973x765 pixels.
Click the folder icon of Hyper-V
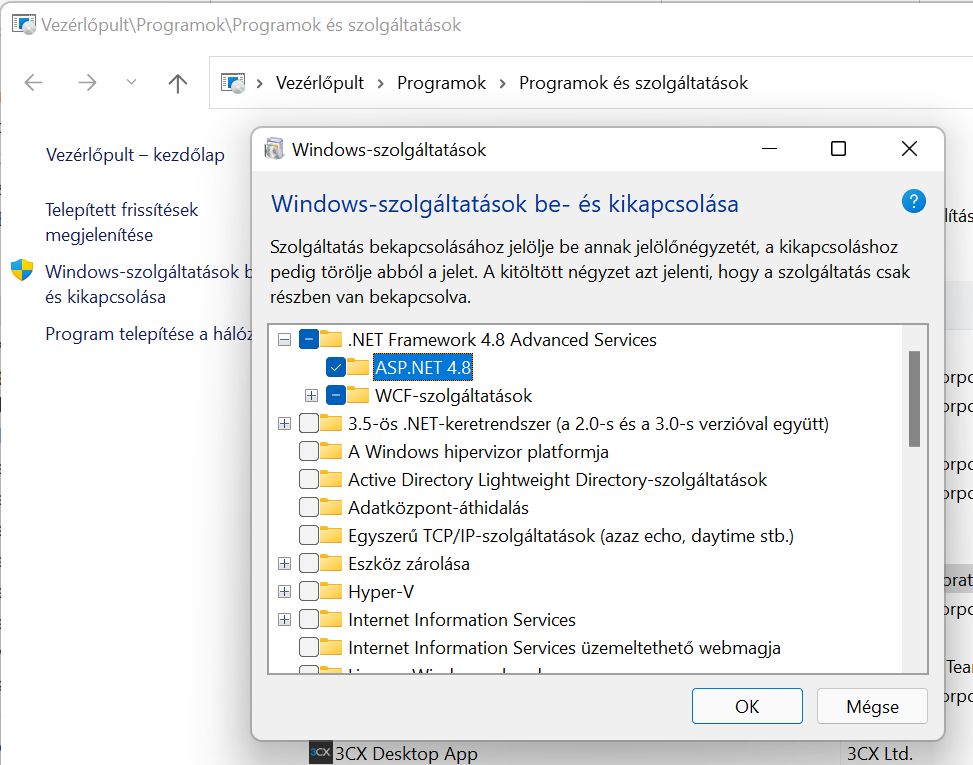331,591
